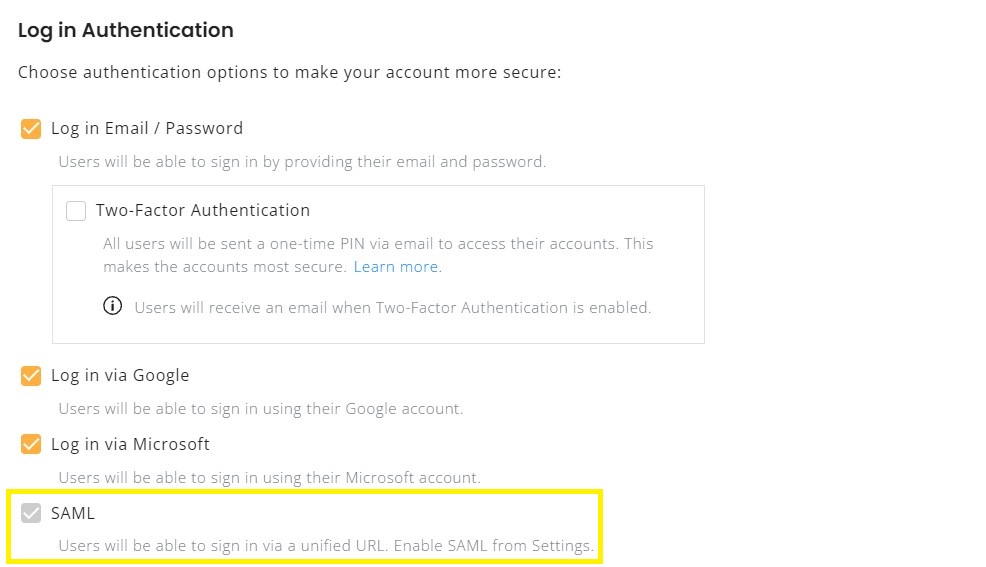Enable the Two-Factor Authentication checkbox
The width and height of the screenshot is (986, 567).
pos(76,211)
